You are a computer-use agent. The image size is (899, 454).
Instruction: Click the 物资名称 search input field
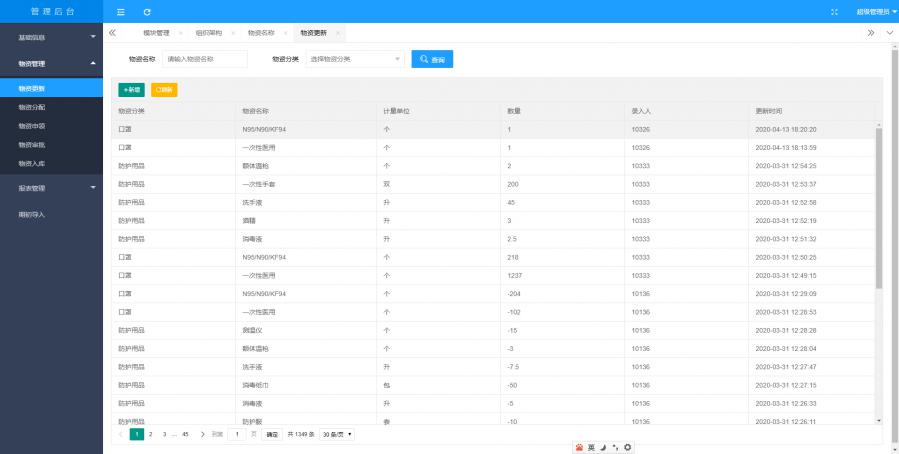(205, 59)
